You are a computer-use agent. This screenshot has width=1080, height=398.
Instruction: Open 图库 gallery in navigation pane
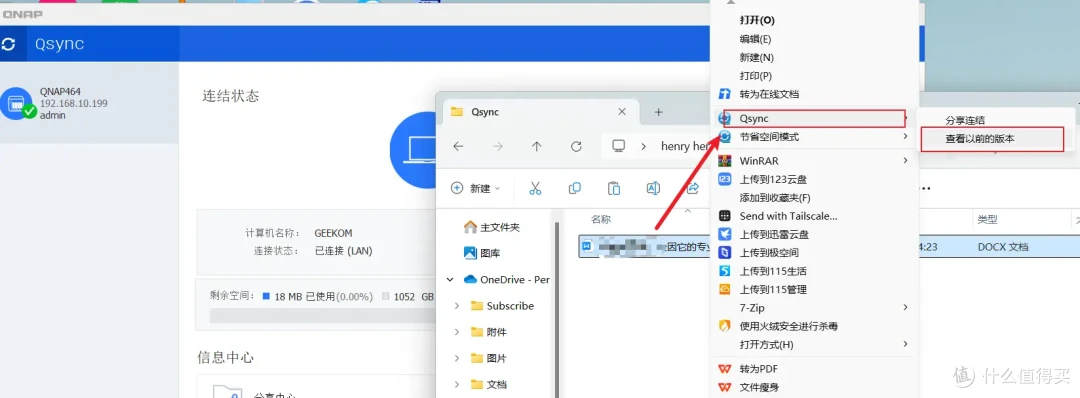pyautogui.click(x=482, y=253)
